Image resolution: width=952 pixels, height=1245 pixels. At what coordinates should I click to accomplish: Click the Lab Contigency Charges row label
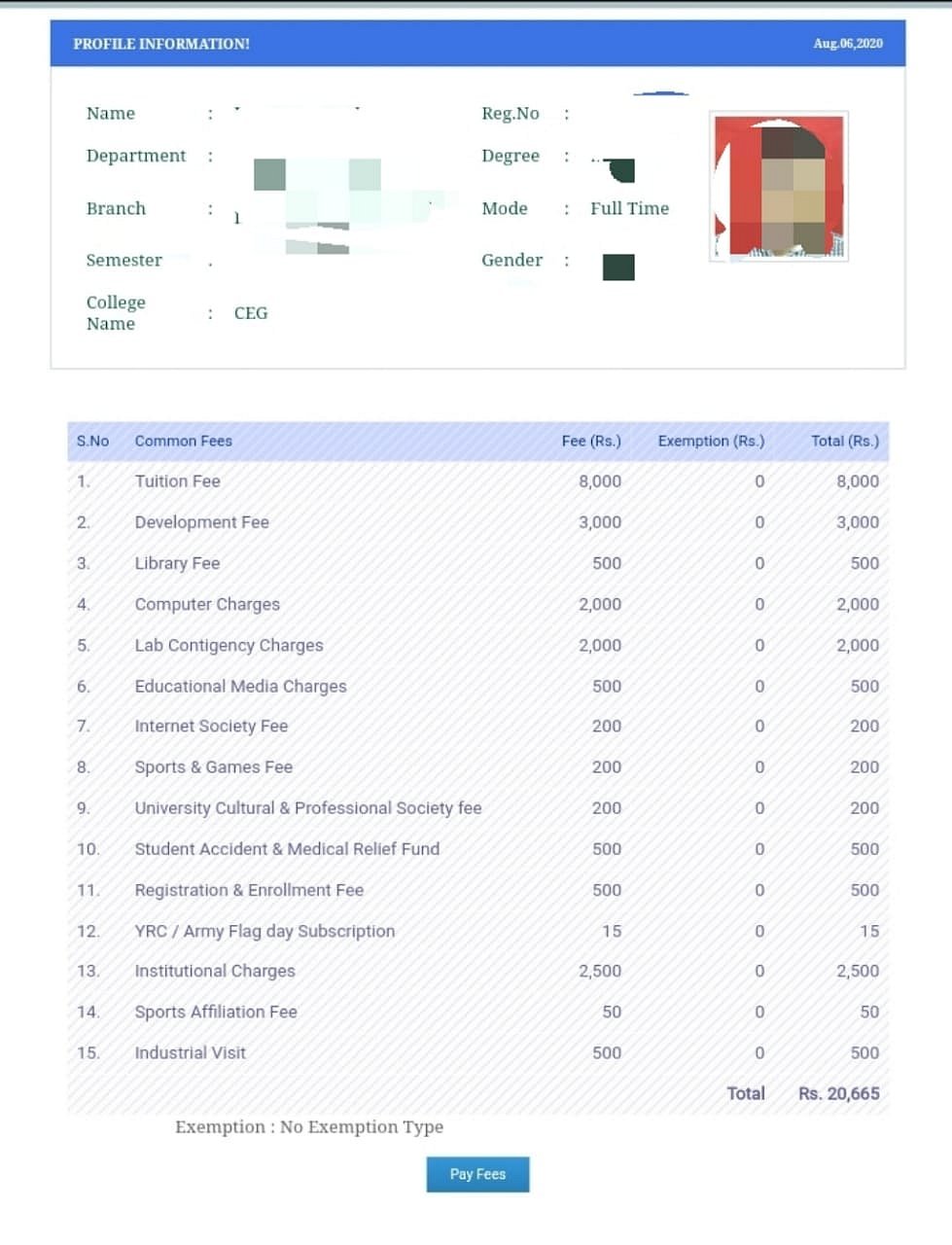coord(229,645)
